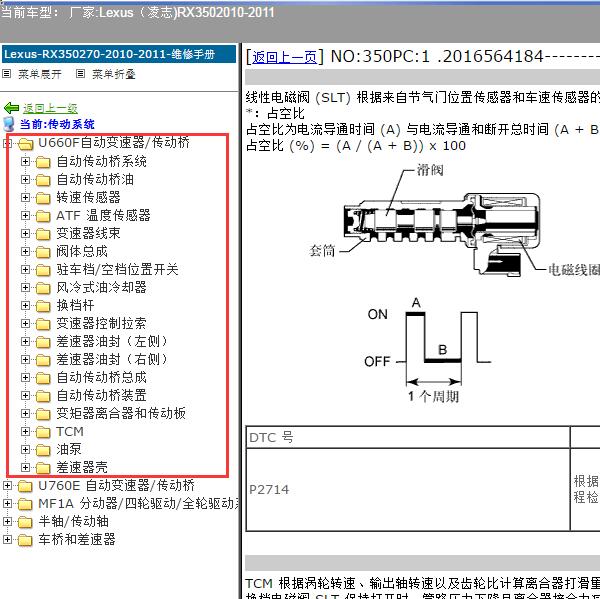Expand the 差速器壳 node
The image size is (600, 599).
tap(25, 467)
